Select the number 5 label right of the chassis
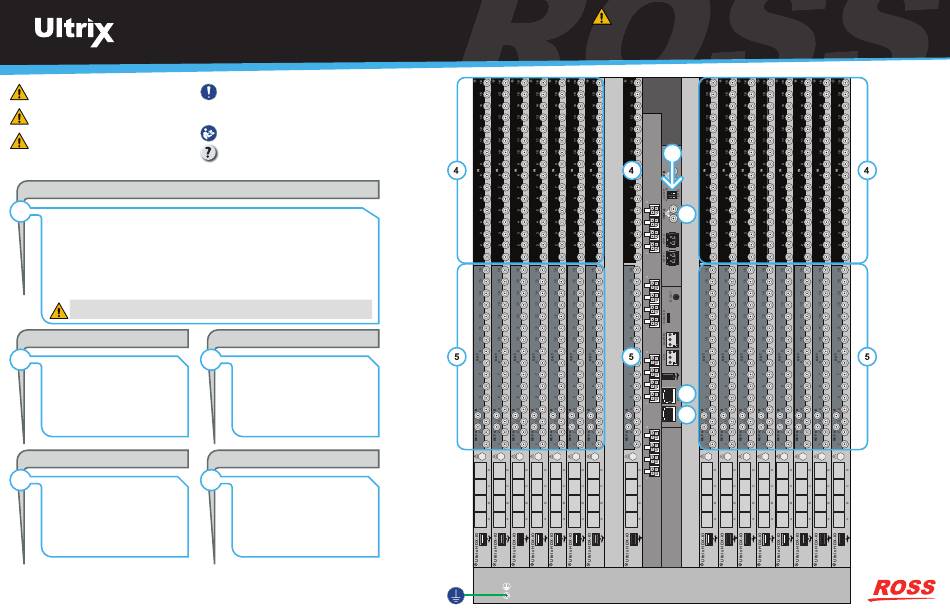This screenshot has height=615, width=950. click(866, 357)
